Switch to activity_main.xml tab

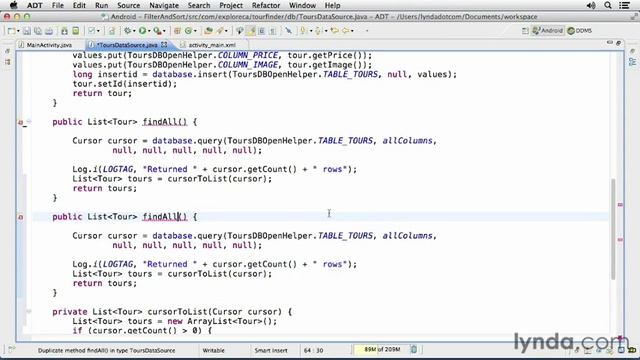(211, 45)
